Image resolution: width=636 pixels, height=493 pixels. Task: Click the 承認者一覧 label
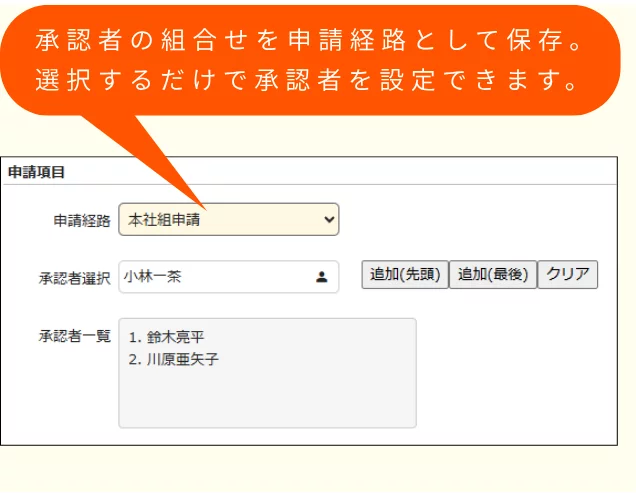click(75, 336)
